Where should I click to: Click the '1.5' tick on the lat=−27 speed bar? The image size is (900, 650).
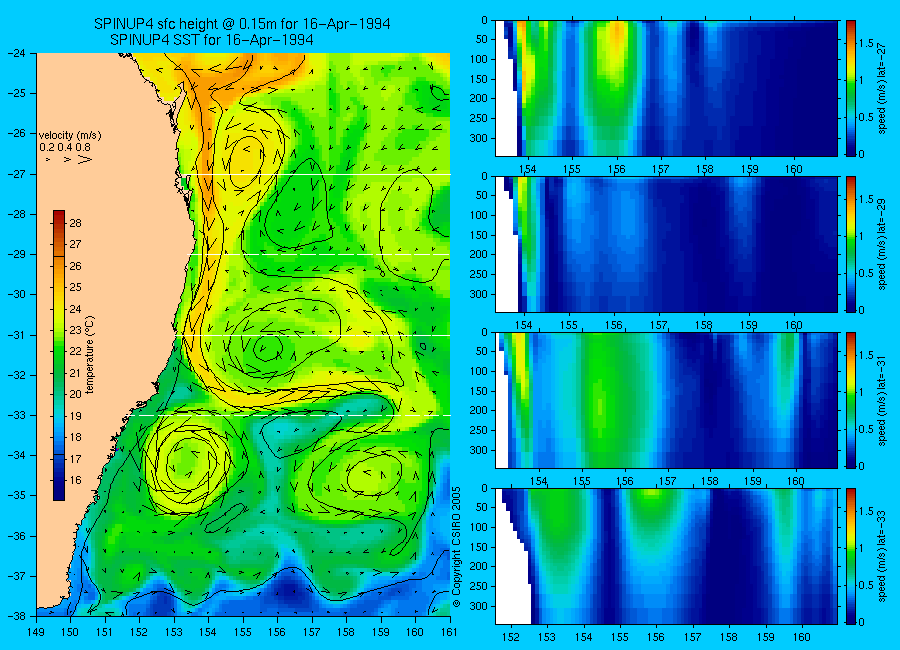click(x=866, y=44)
